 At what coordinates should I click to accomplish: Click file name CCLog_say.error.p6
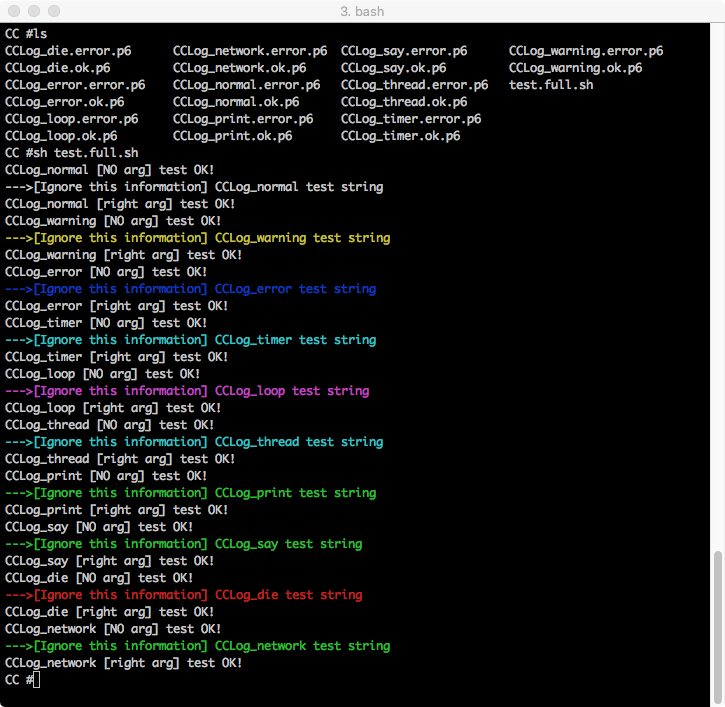pos(404,51)
